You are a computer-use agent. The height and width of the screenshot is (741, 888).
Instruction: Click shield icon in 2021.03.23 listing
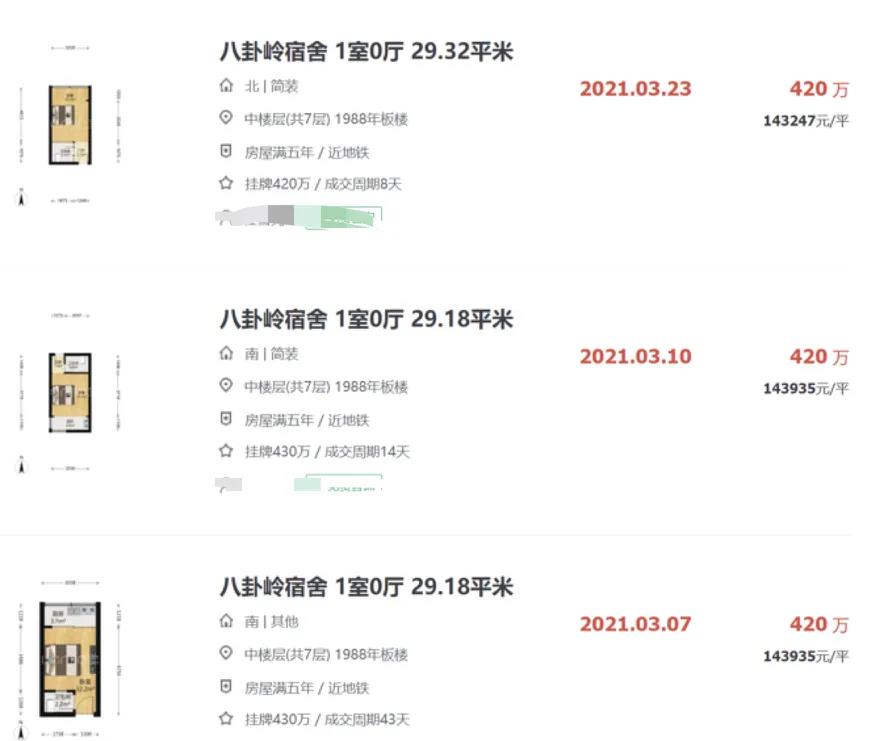point(226,152)
